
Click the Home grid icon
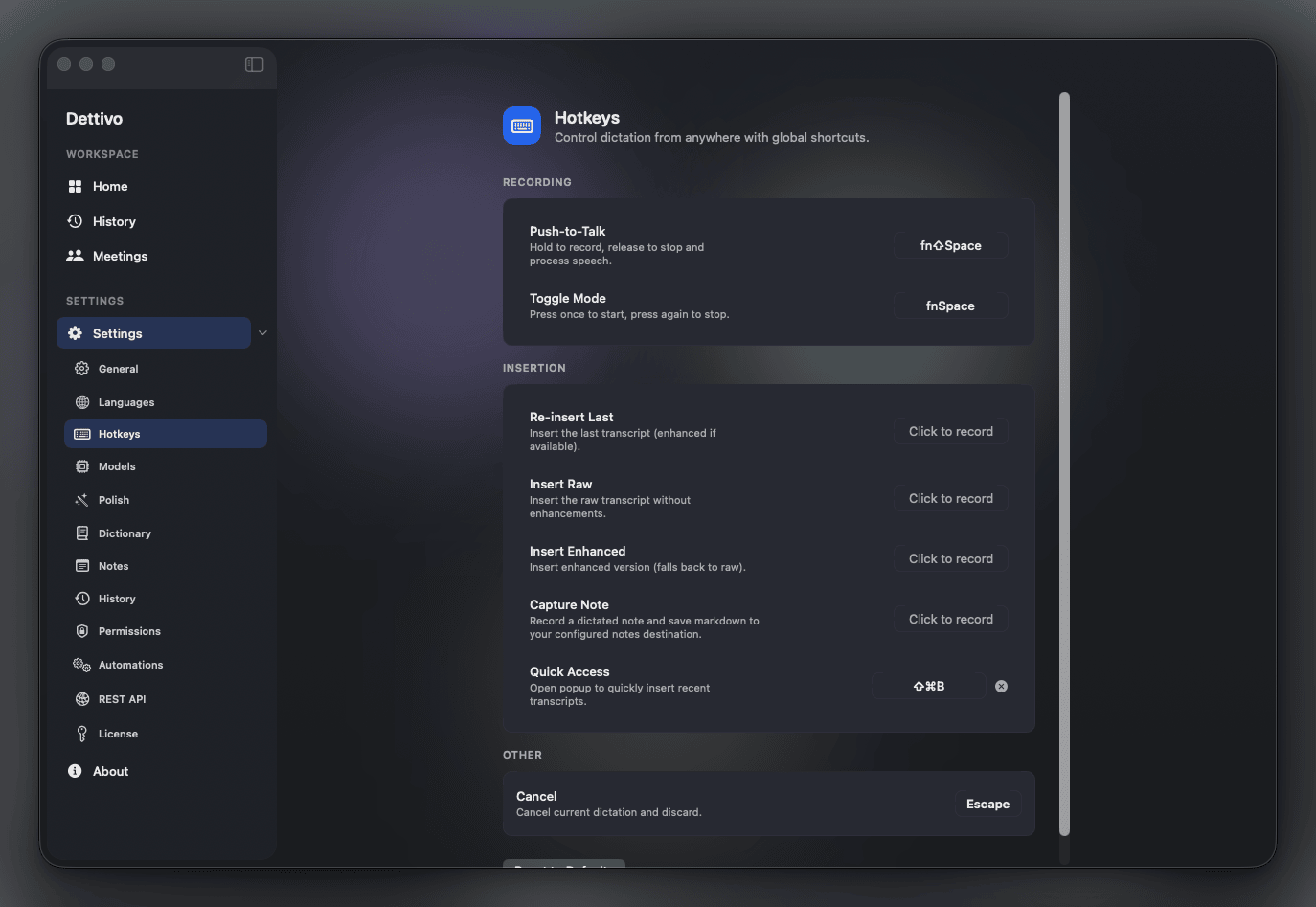(x=75, y=186)
